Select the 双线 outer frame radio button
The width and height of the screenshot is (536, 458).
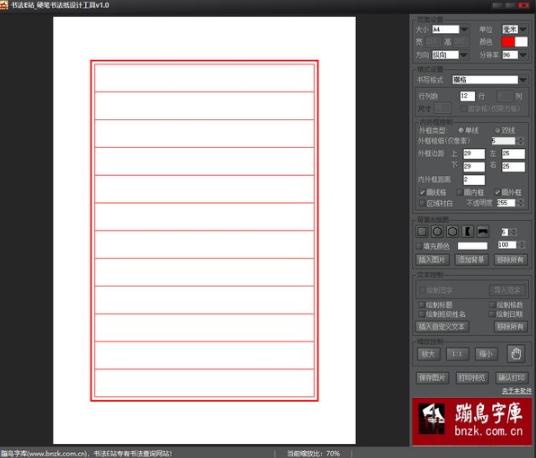[x=498, y=130]
